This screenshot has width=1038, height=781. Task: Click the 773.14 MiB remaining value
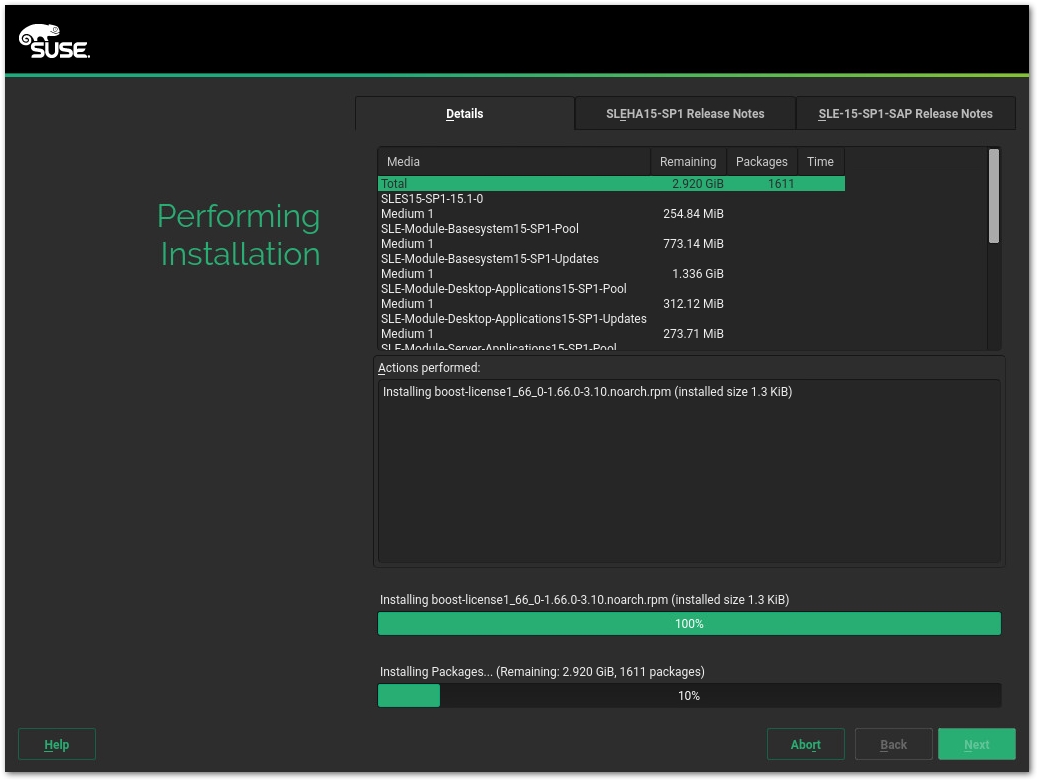point(693,244)
